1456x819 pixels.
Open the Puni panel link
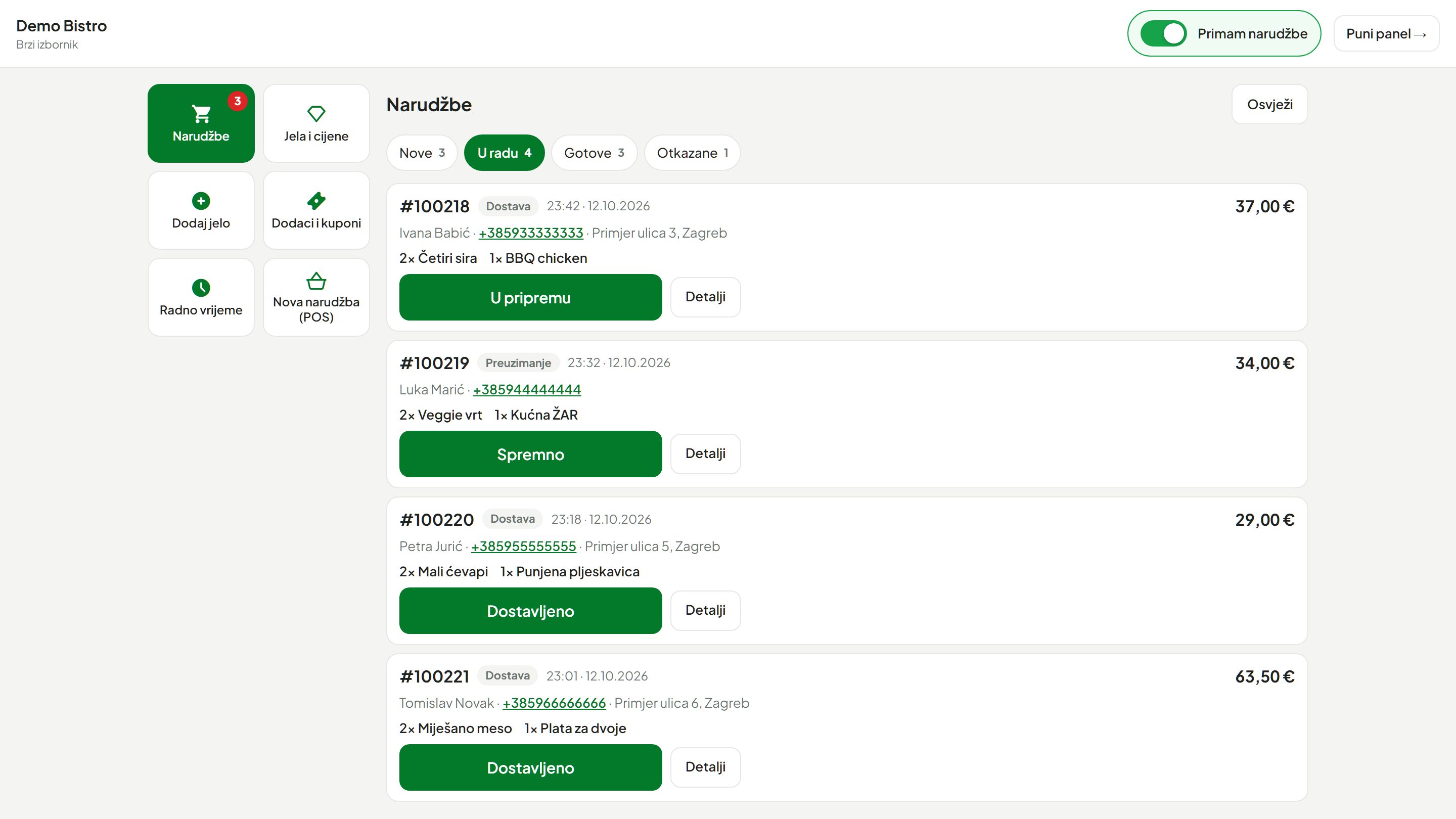[x=1386, y=33]
